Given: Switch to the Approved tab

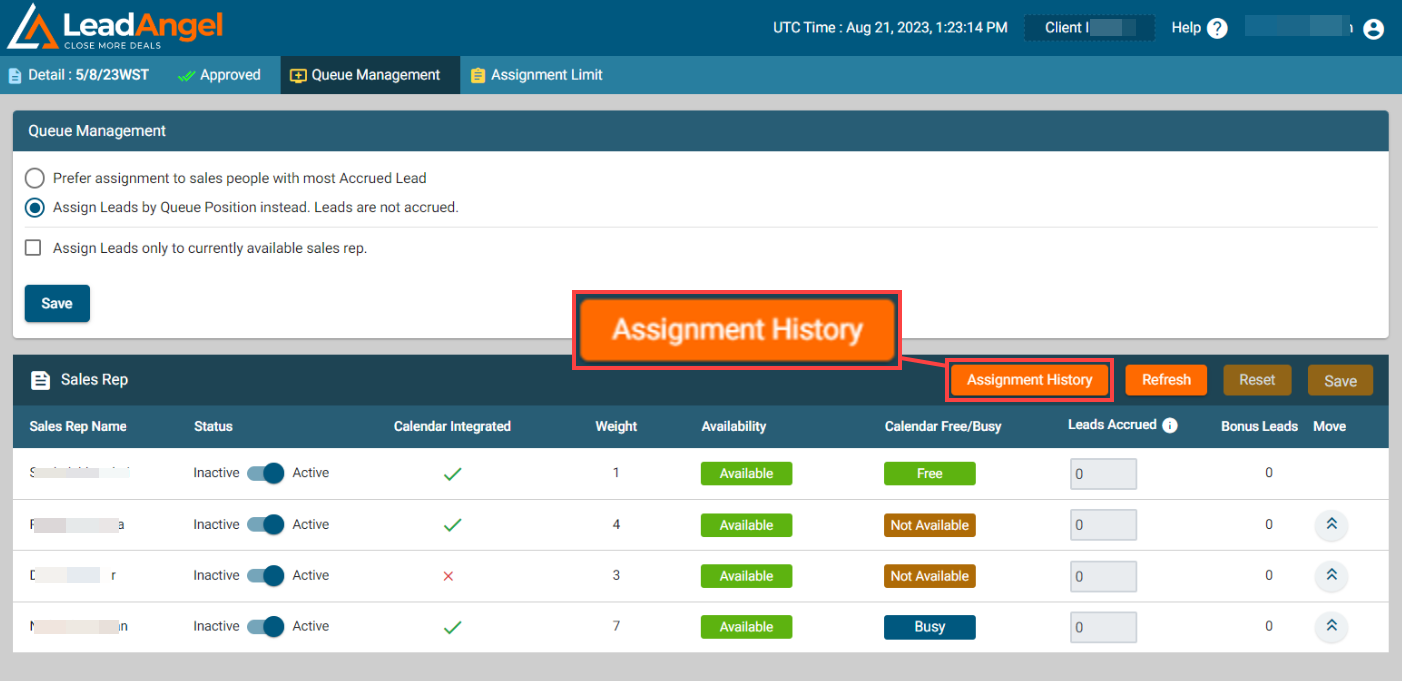Looking at the screenshot, I should (x=219, y=75).
